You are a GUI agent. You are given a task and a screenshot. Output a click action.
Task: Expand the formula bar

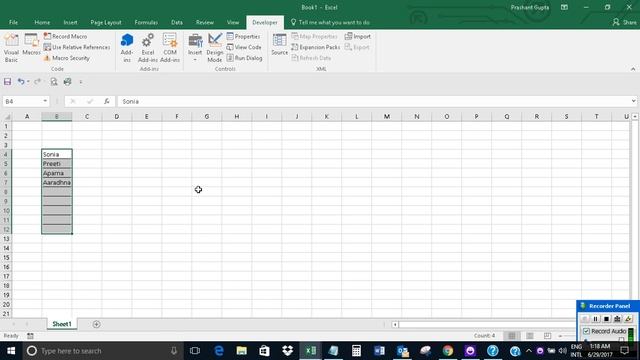633,101
